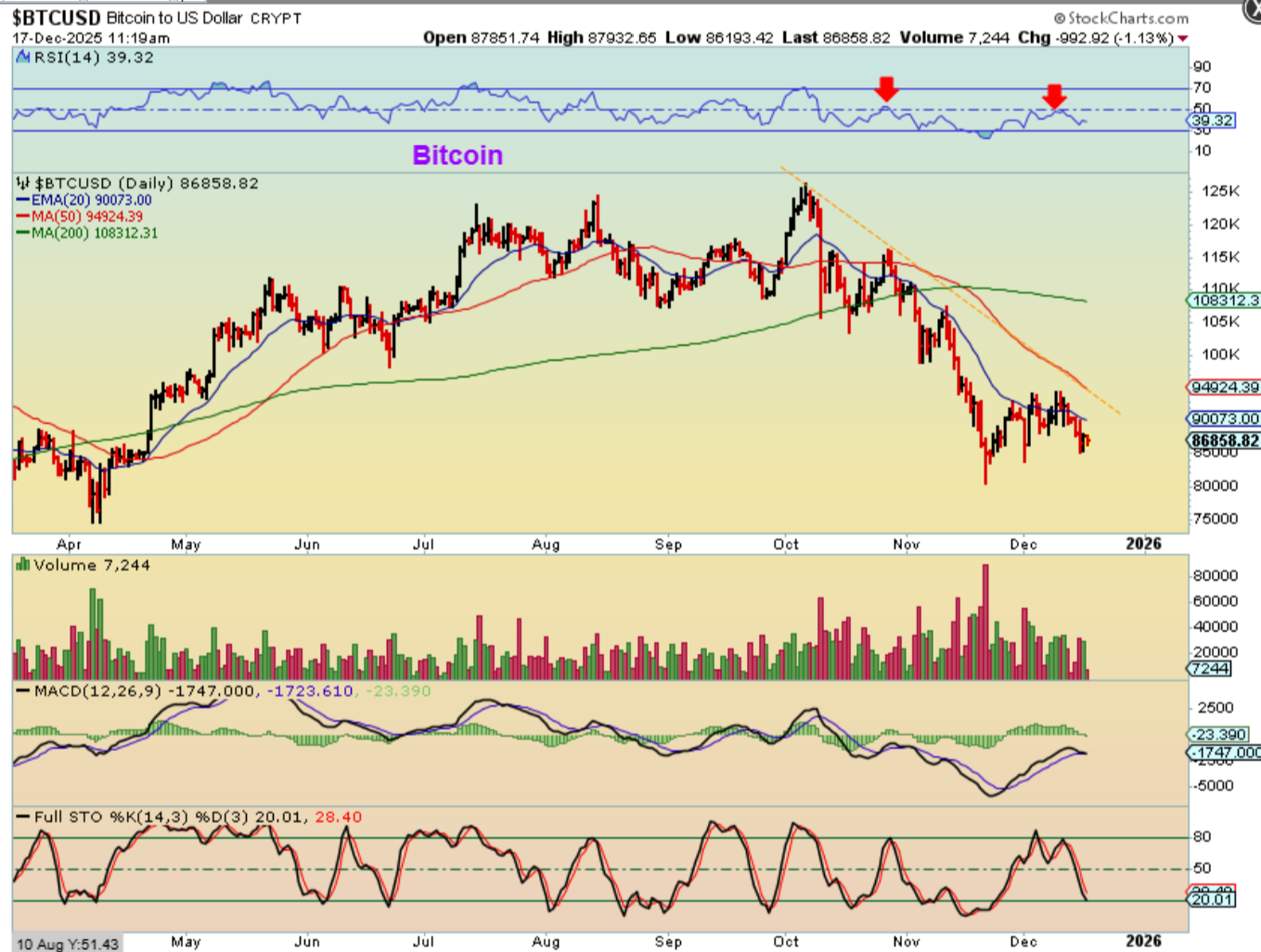This screenshot has width=1261, height=952.
Task: Click the CRYPT exchange label
Action: pos(277,19)
